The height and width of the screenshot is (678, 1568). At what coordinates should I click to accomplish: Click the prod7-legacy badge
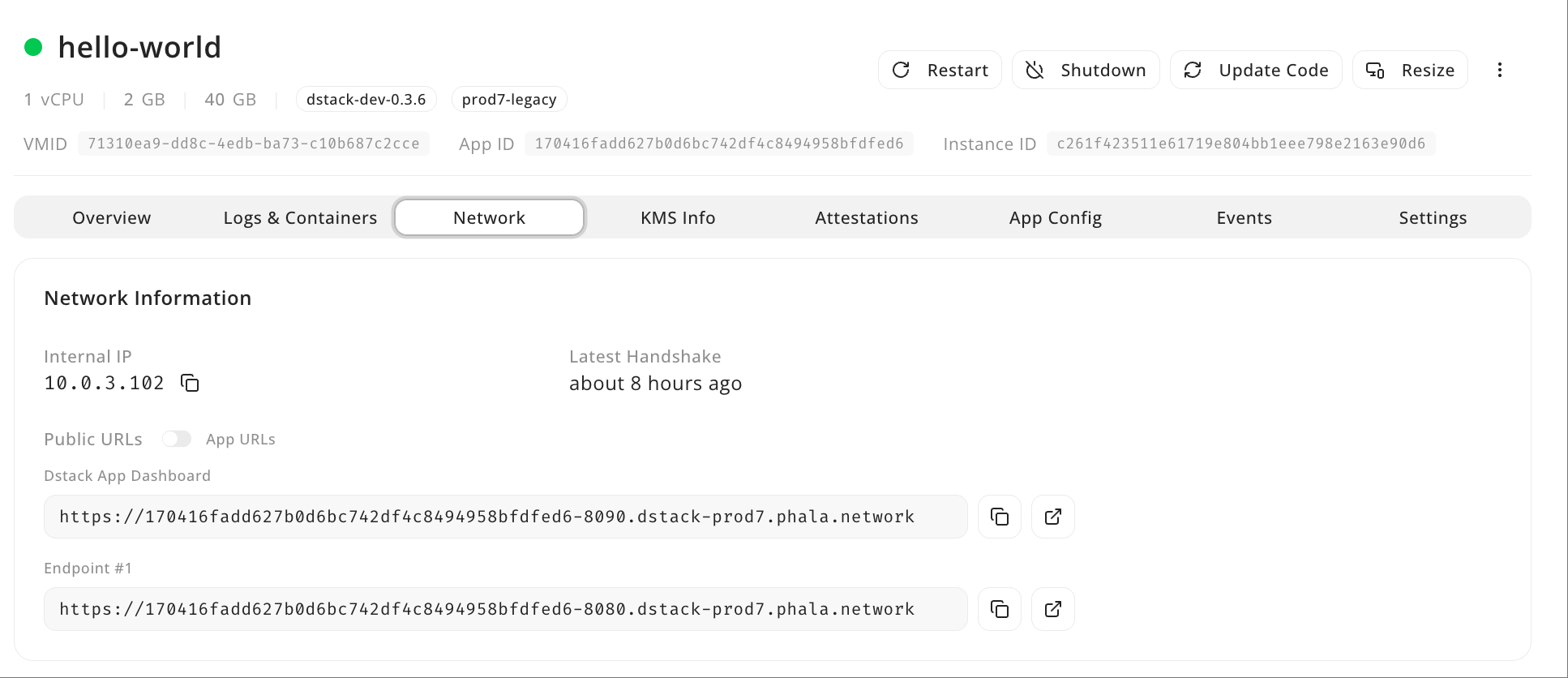[509, 99]
